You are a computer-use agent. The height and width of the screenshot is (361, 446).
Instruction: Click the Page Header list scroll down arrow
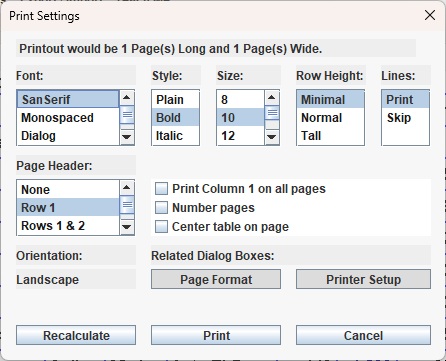(x=127, y=227)
